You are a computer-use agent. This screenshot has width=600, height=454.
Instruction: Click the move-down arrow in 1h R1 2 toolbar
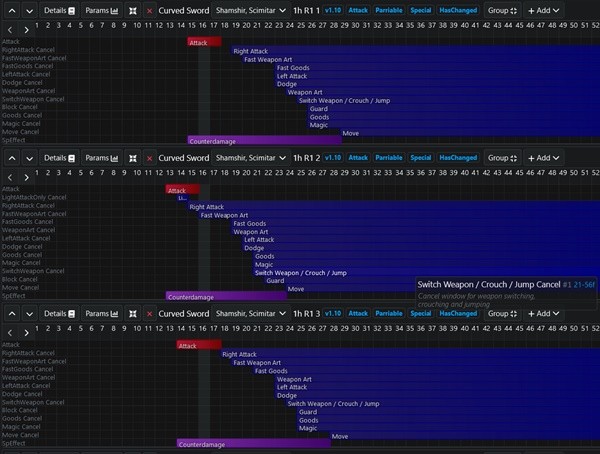click(28, 158)
